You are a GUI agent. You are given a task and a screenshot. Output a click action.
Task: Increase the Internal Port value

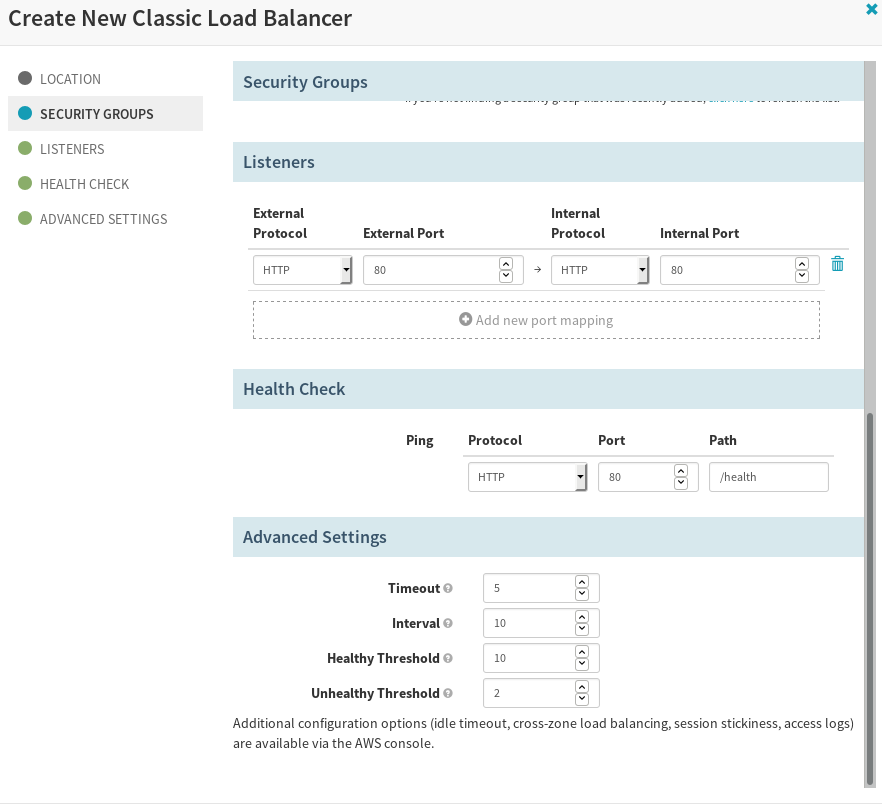(802, 264)
